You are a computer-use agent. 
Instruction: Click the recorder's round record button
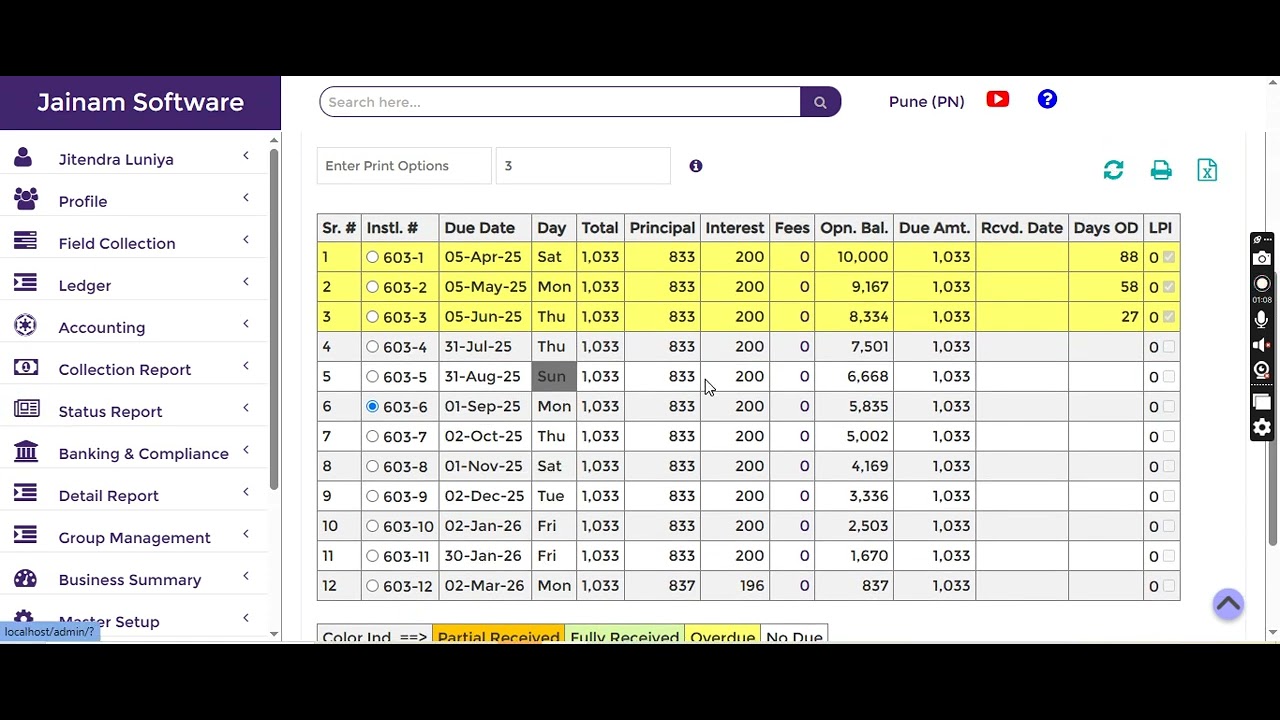click(1262, 283)
